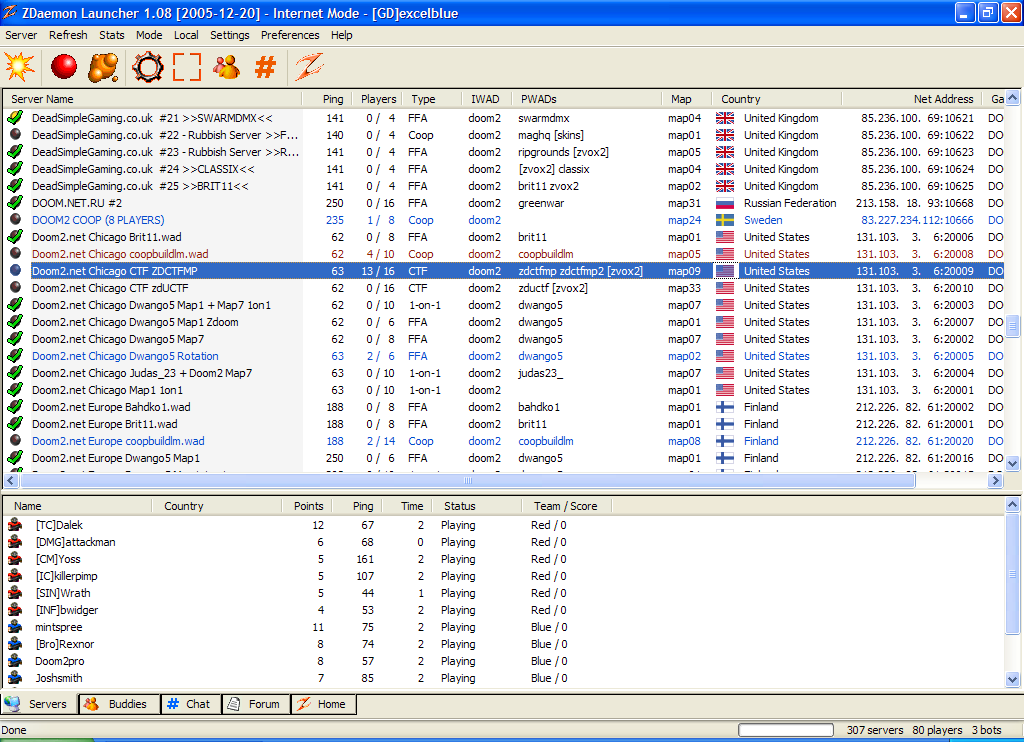Click green check icon for DOOM.NET.RU #2

point(15,202)
